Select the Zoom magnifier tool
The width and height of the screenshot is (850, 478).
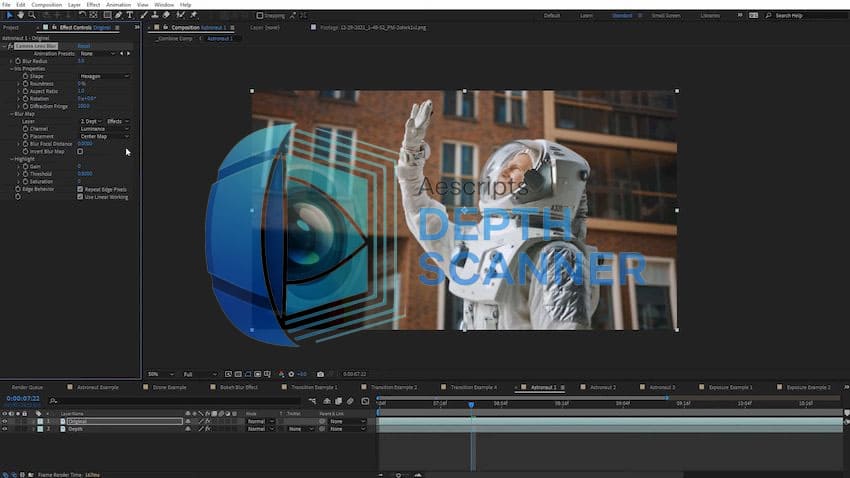[32, 15]
